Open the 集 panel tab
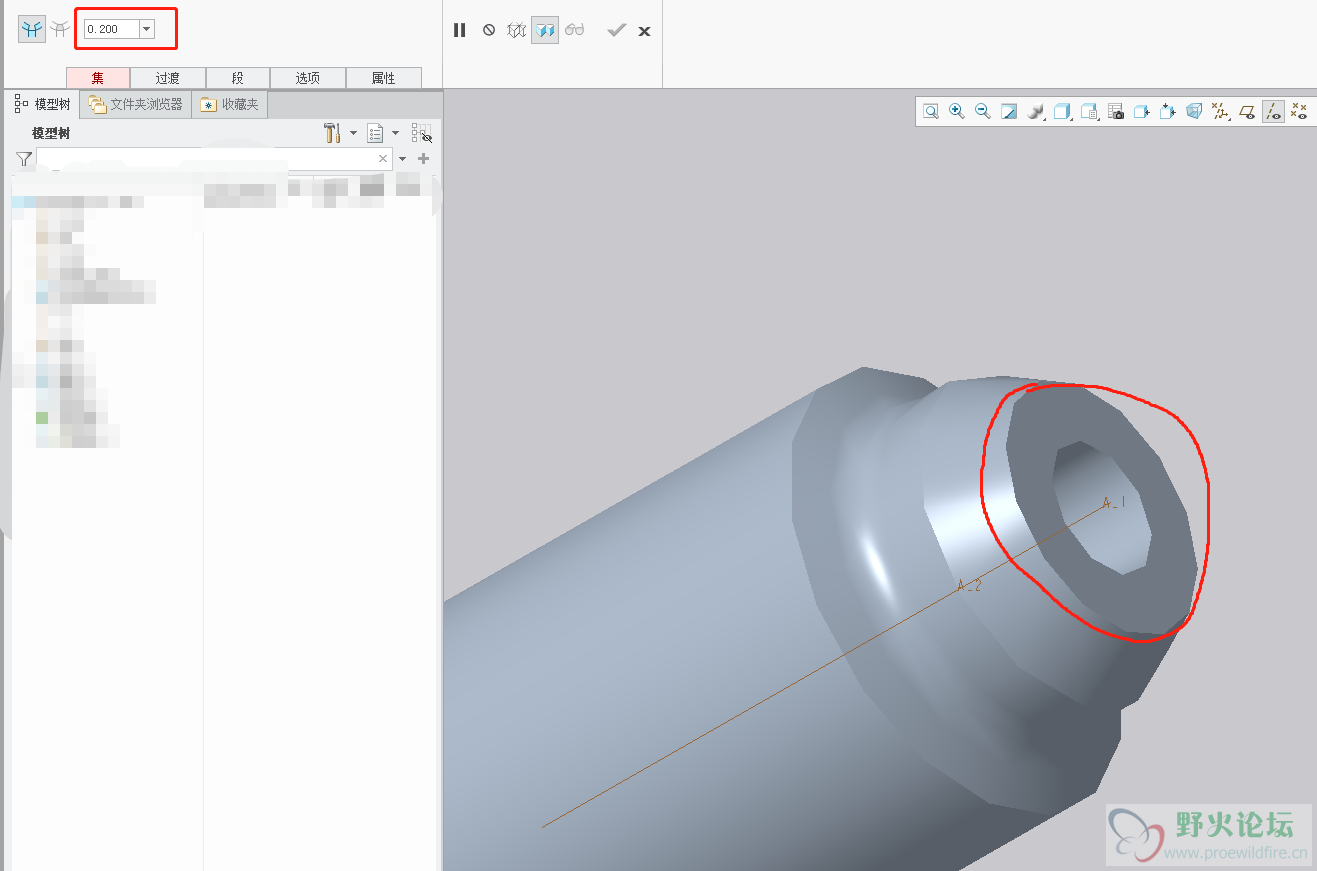Viewport: 1317px width, 871px height. click(x=98, y=78)
